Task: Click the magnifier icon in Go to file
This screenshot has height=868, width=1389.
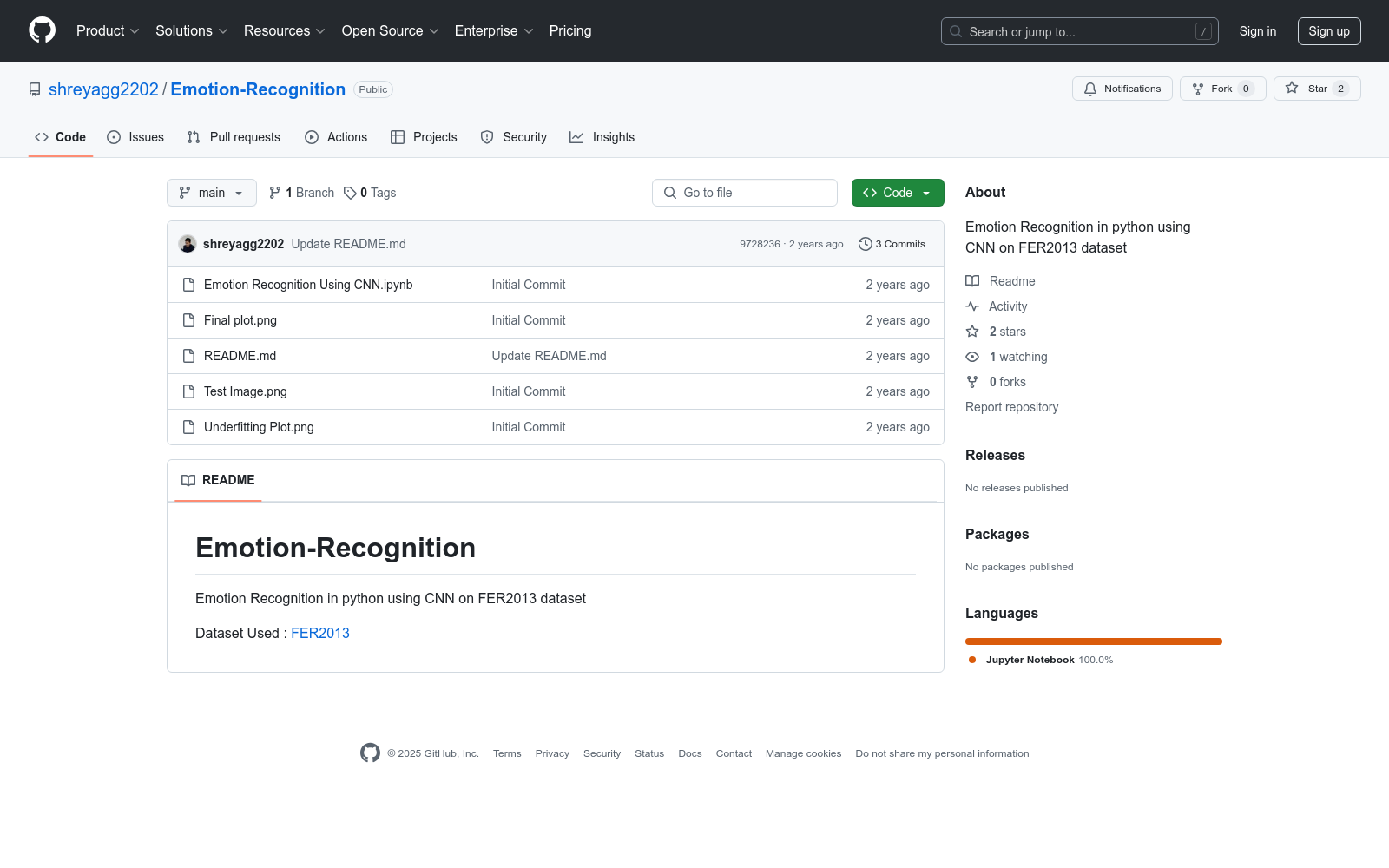Action: (x=670, y=193)
